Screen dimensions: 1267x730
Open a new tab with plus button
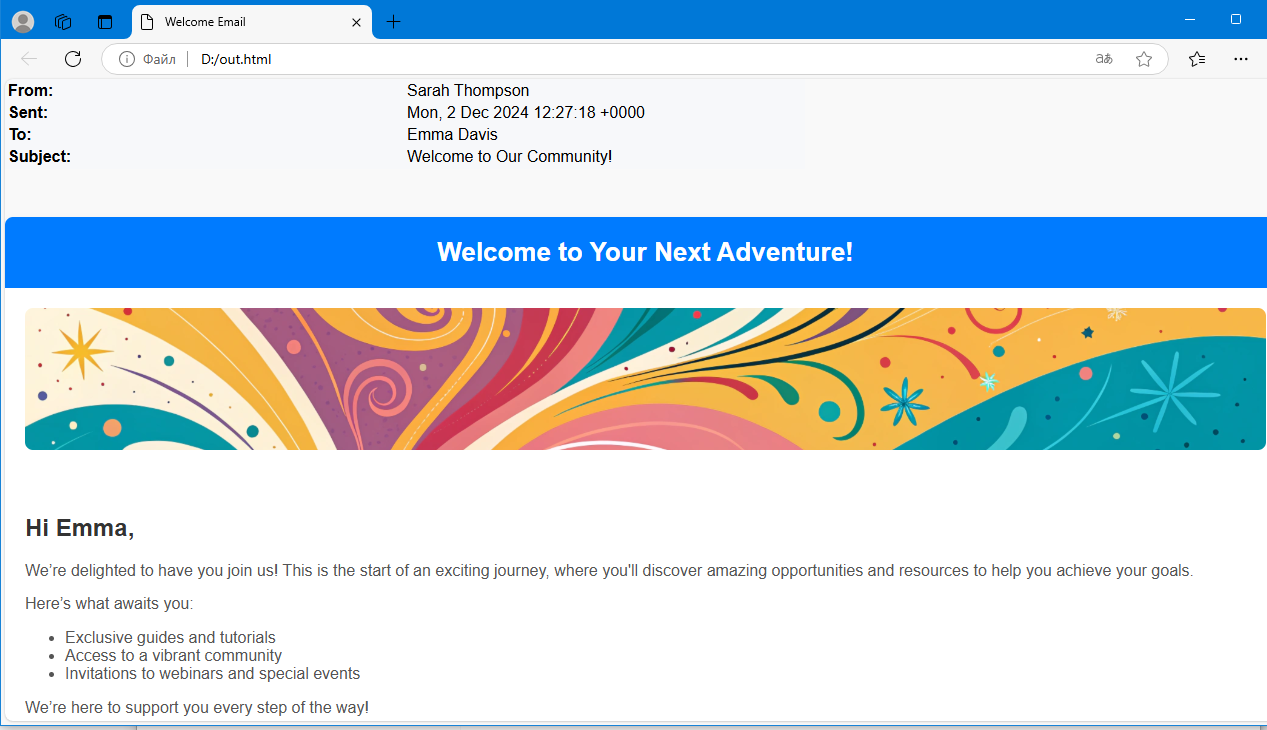click(393, 22)
